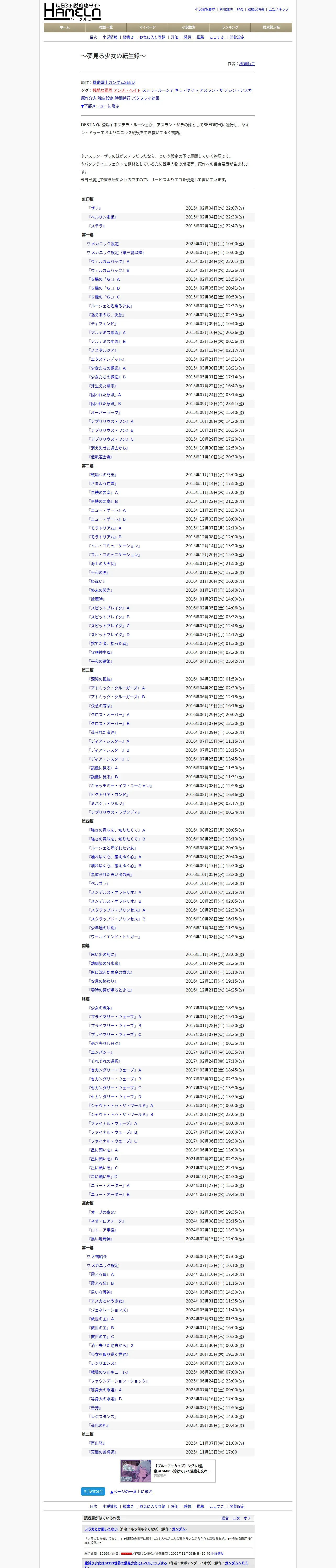Open chapter 『ワールドエンド・トリガー』
Screen dimensions: 336x1568
114,937
